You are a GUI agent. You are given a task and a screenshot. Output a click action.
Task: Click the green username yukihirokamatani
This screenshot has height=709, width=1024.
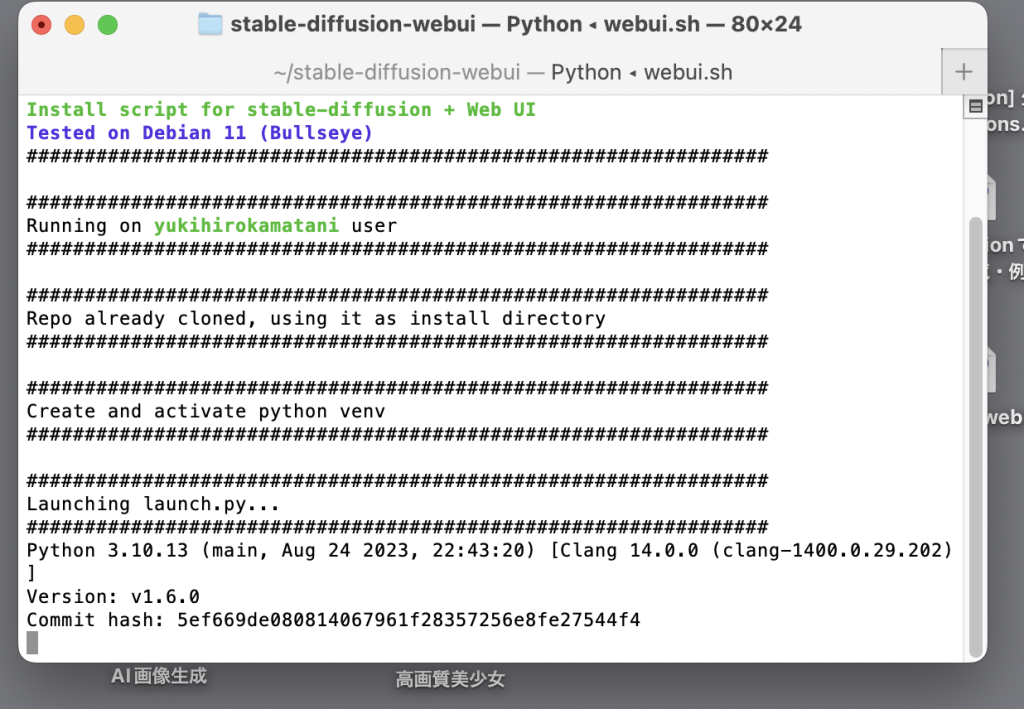(x=245, y=226)
